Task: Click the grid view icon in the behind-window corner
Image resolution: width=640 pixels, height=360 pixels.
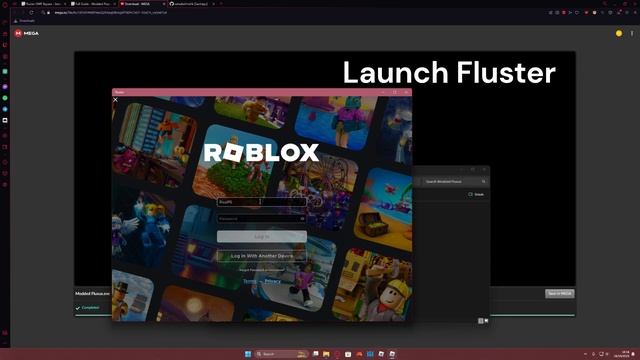Action: click(480, 321)
